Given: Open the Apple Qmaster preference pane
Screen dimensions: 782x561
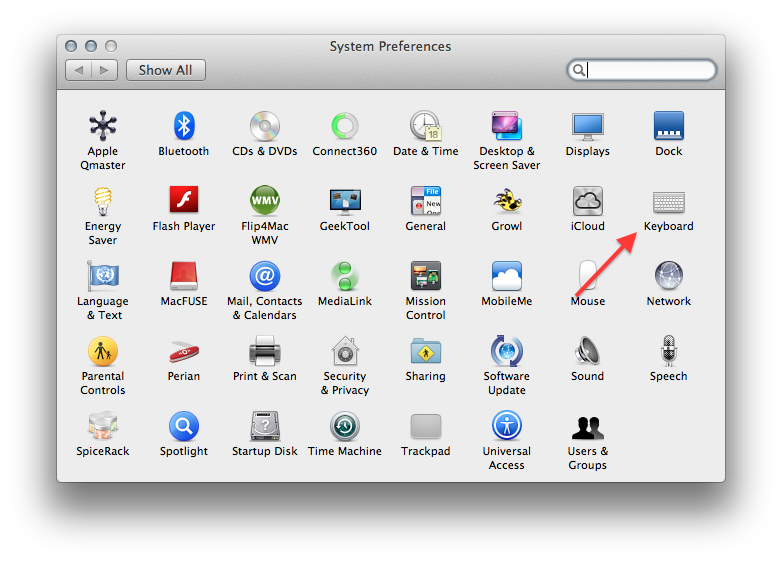Looking at the screenshot, I should [103, 126].
